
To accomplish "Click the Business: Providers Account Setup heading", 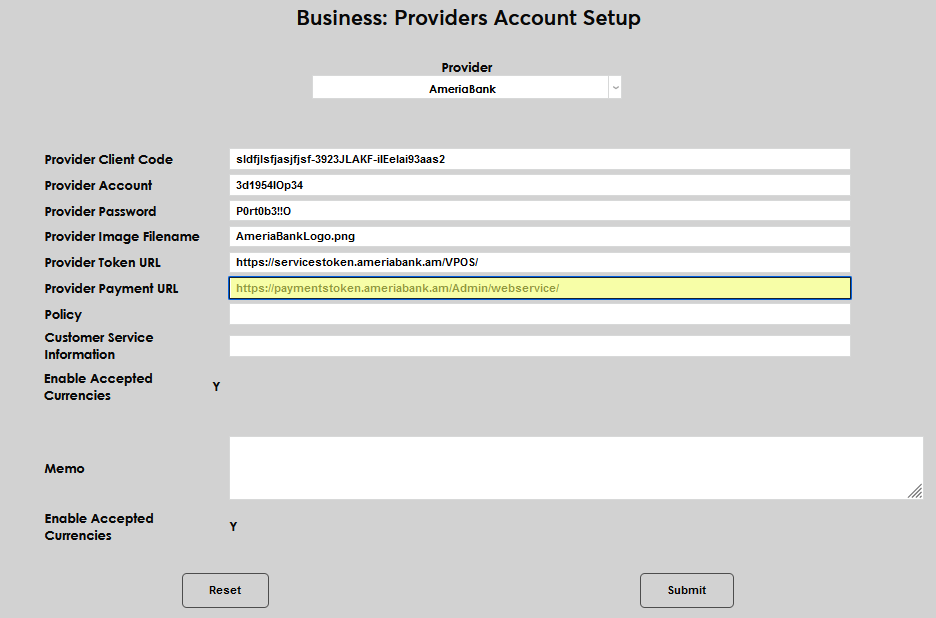I will pyautogui.click(x=468, y=18).
